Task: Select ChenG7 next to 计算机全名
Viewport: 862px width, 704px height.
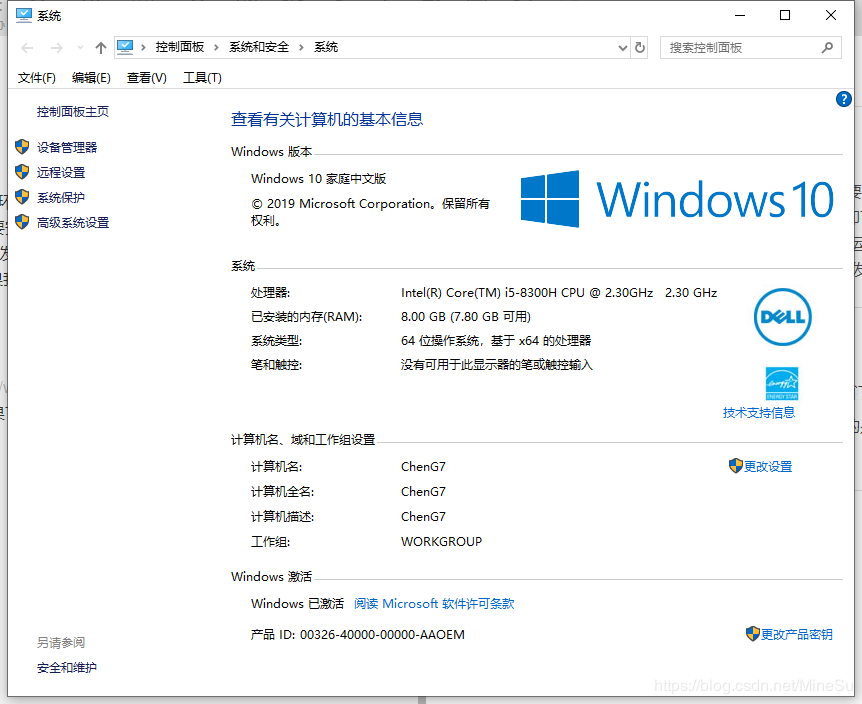Action: point(423,492)
